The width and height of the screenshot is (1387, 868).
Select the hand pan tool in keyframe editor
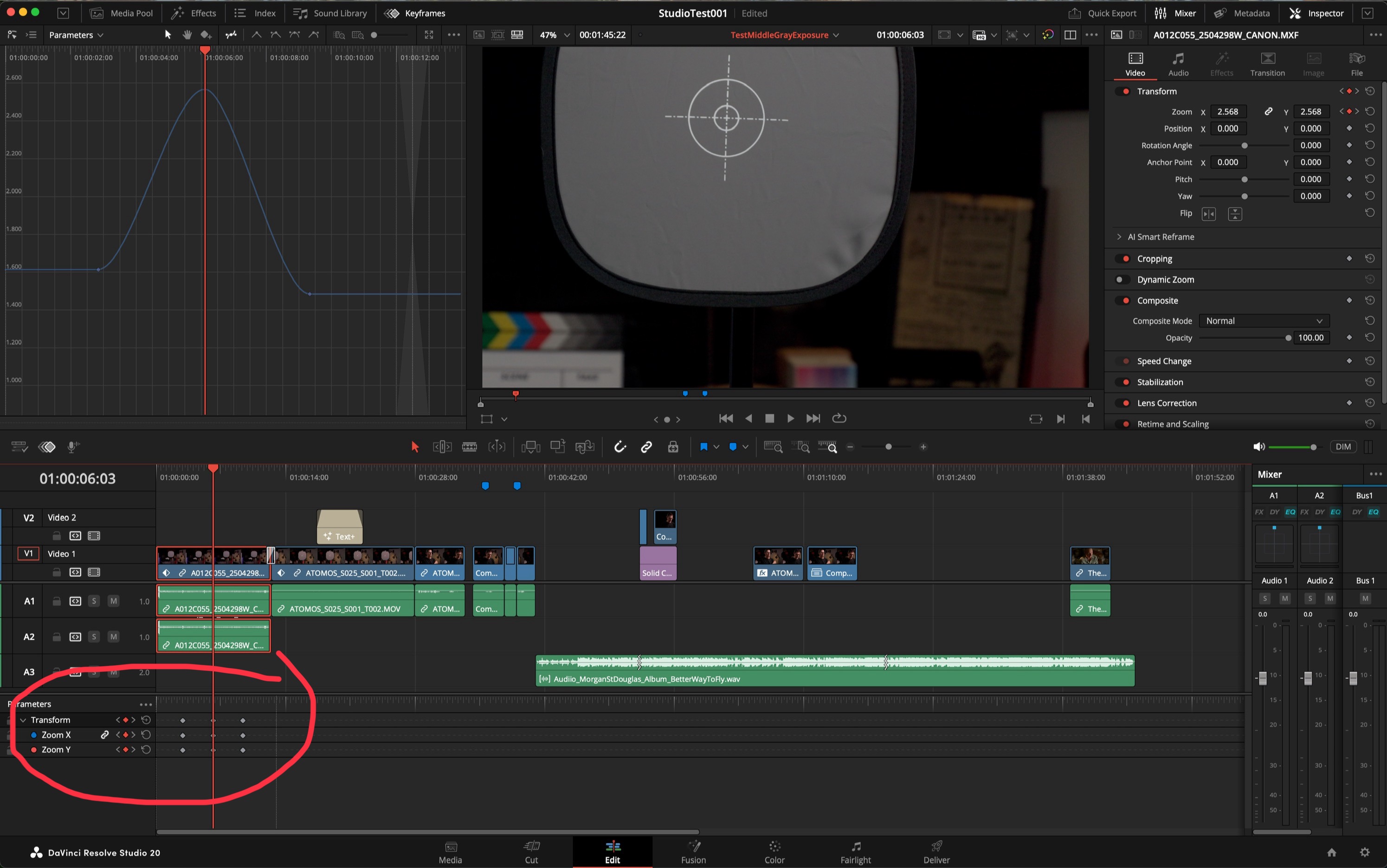[187, 35]
